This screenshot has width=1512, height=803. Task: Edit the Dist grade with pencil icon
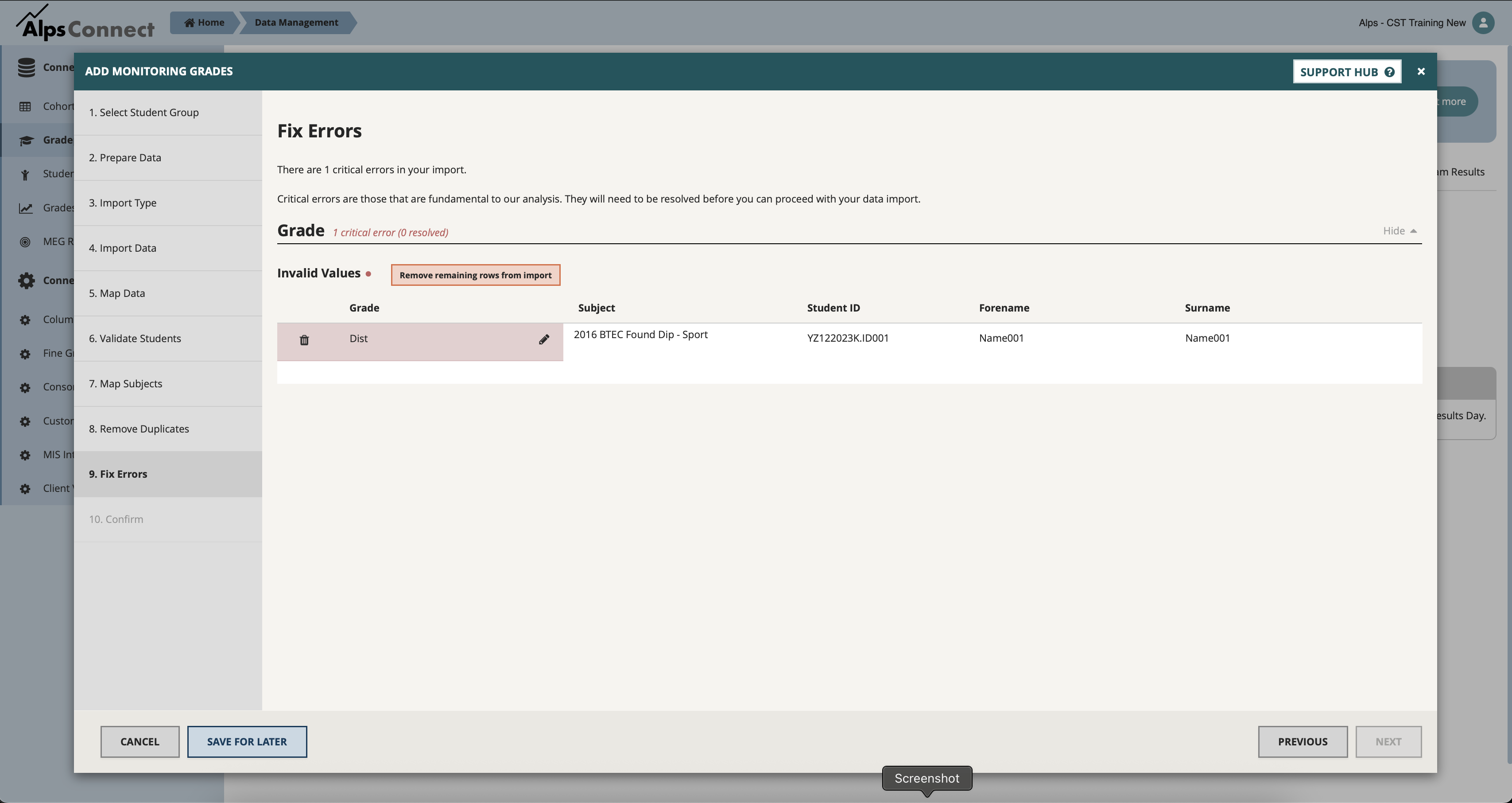click(x=544, y=339)
